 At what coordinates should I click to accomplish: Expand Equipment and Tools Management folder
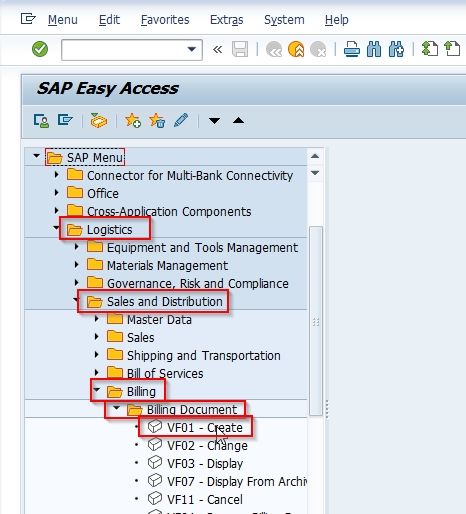pos(76,247)
